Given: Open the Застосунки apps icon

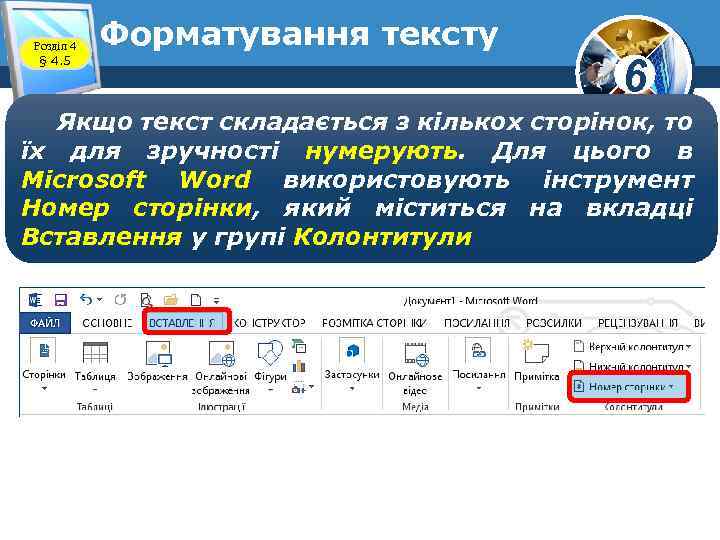Looking at the screenshot, I should coord(351,351).
